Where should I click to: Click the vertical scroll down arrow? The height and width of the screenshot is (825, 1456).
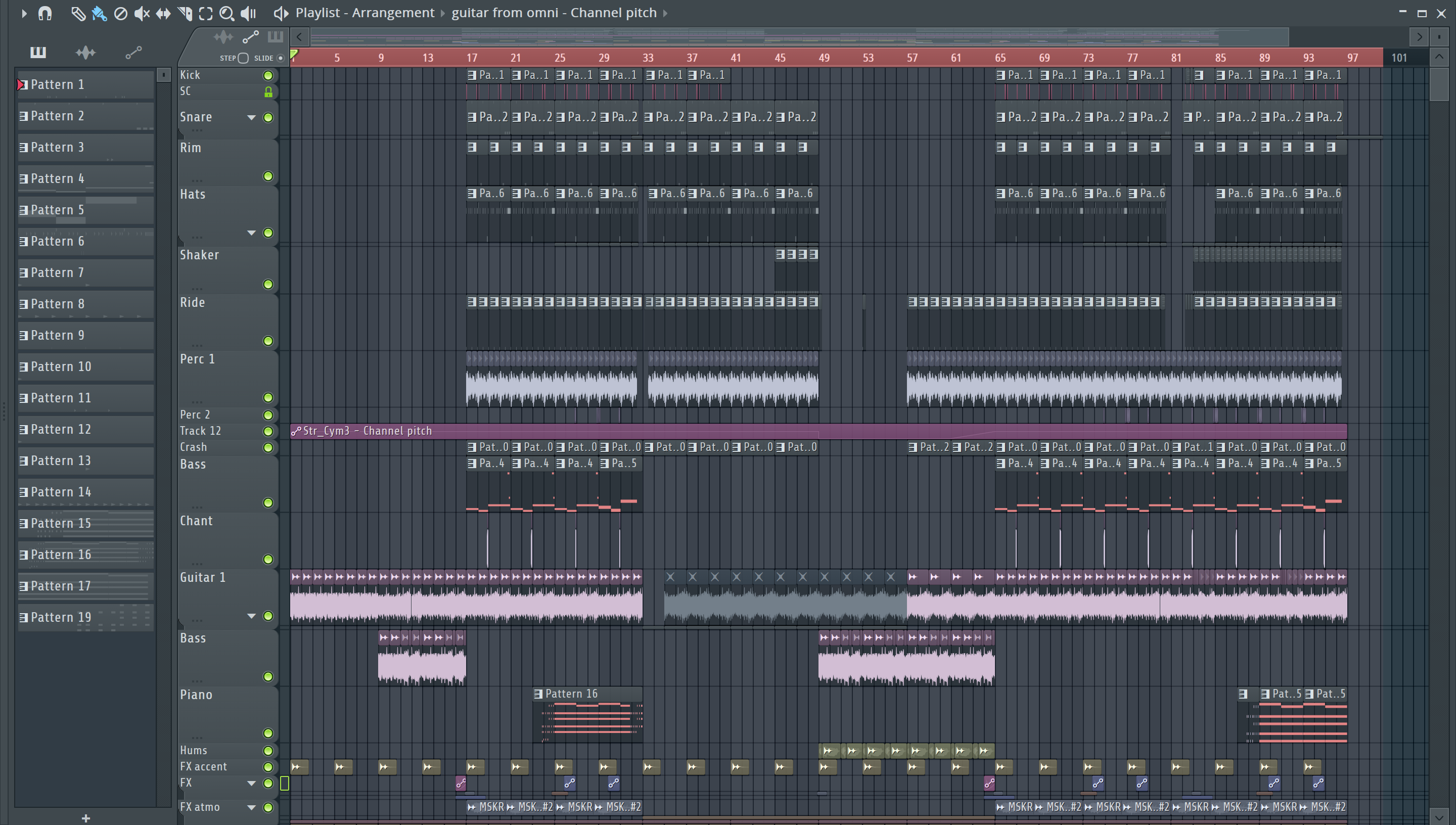(1439, 816)
